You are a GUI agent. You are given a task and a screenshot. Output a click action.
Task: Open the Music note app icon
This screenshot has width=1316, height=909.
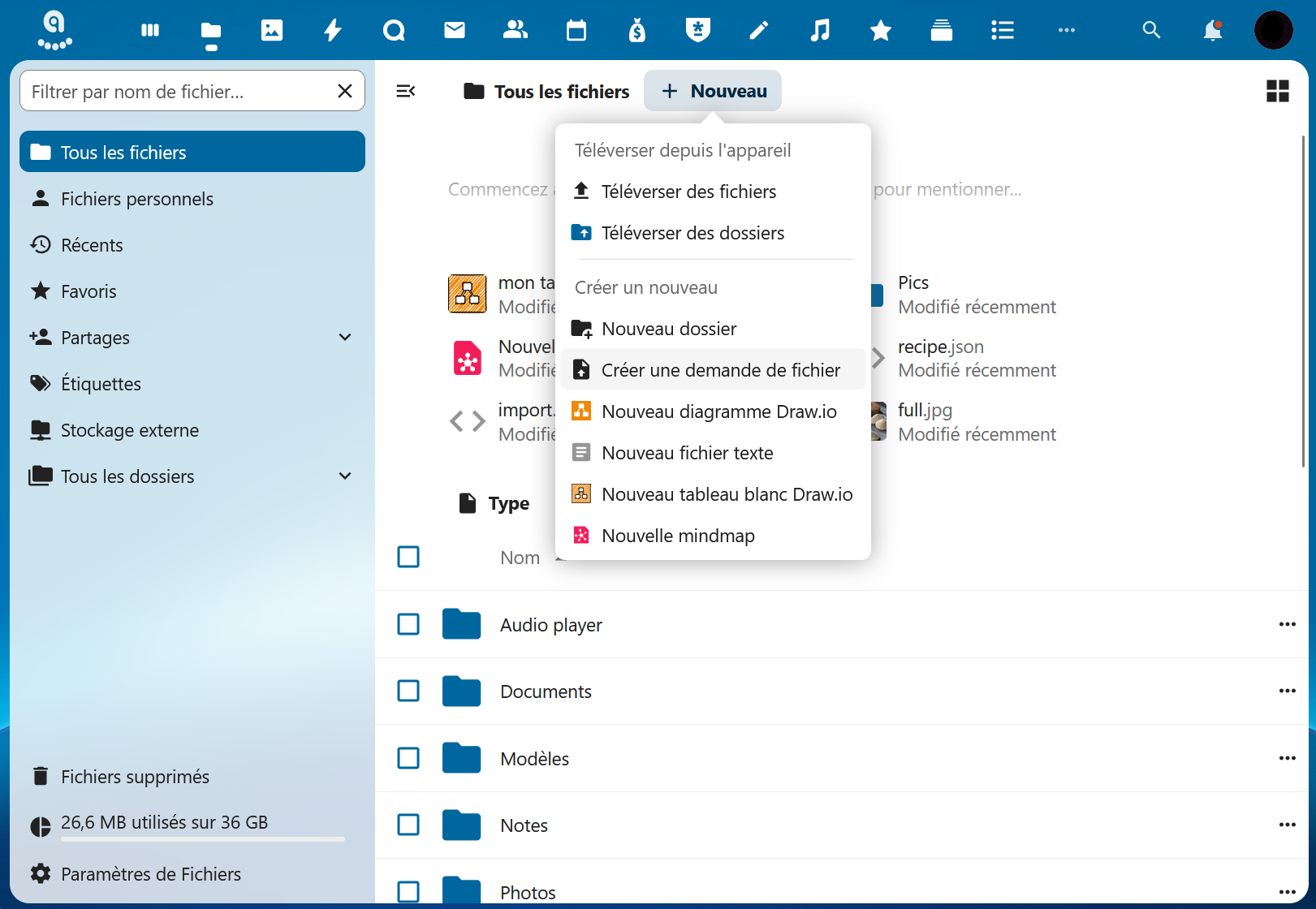(x=820, y=31)
